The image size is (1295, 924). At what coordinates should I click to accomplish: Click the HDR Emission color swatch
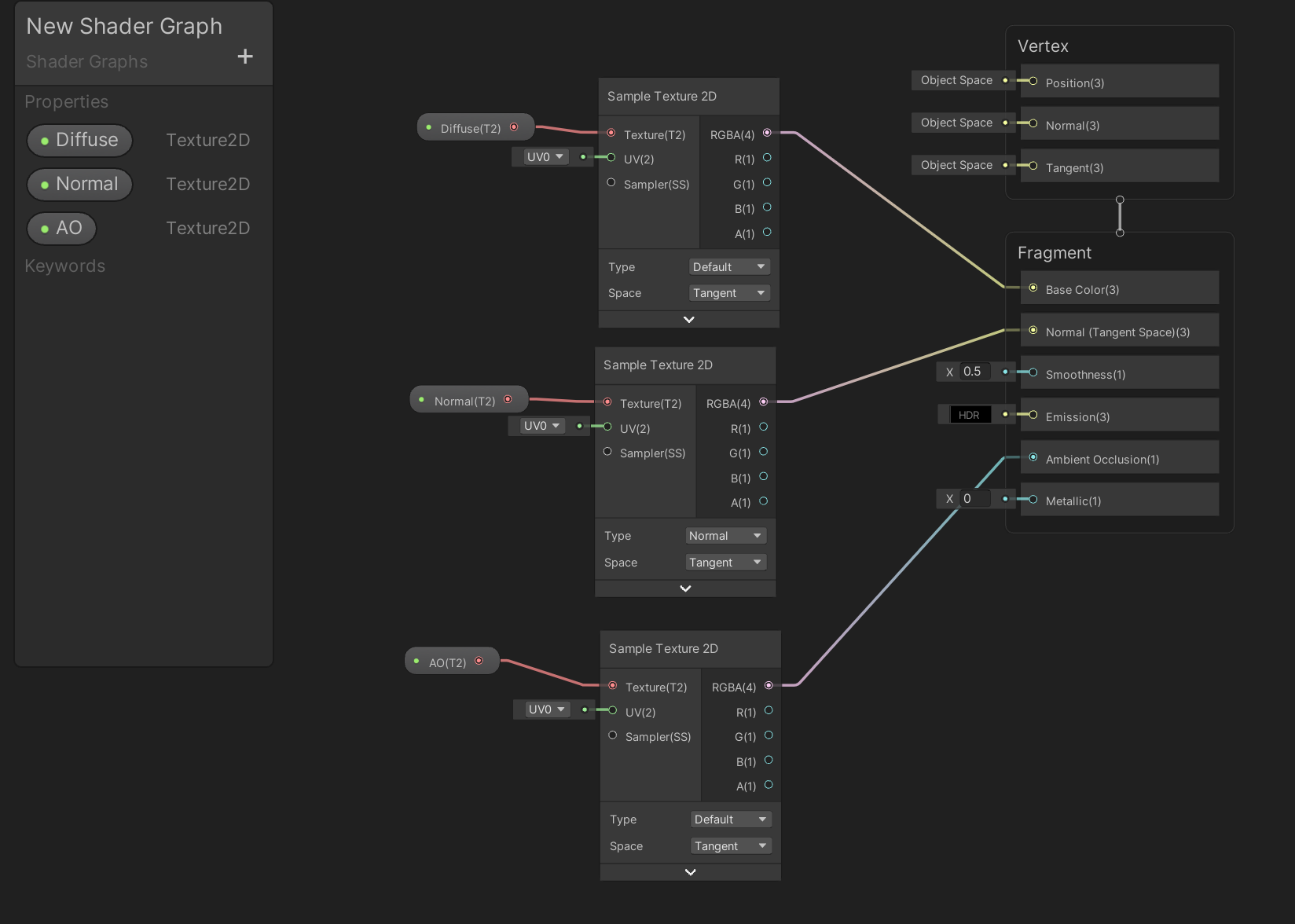[969, 415]
